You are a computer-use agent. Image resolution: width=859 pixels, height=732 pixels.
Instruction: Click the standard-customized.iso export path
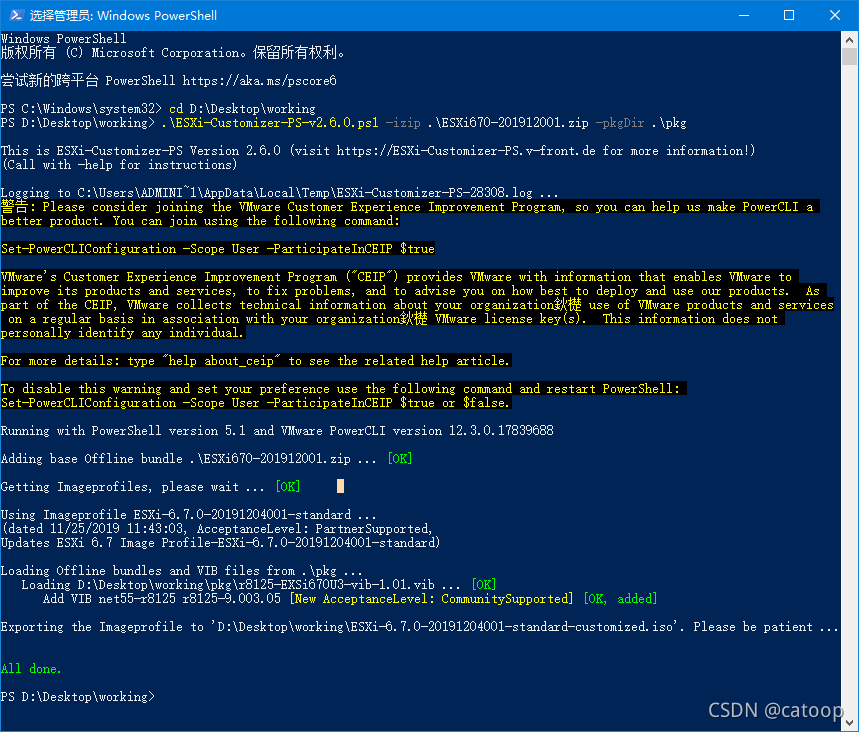[444, 627]
